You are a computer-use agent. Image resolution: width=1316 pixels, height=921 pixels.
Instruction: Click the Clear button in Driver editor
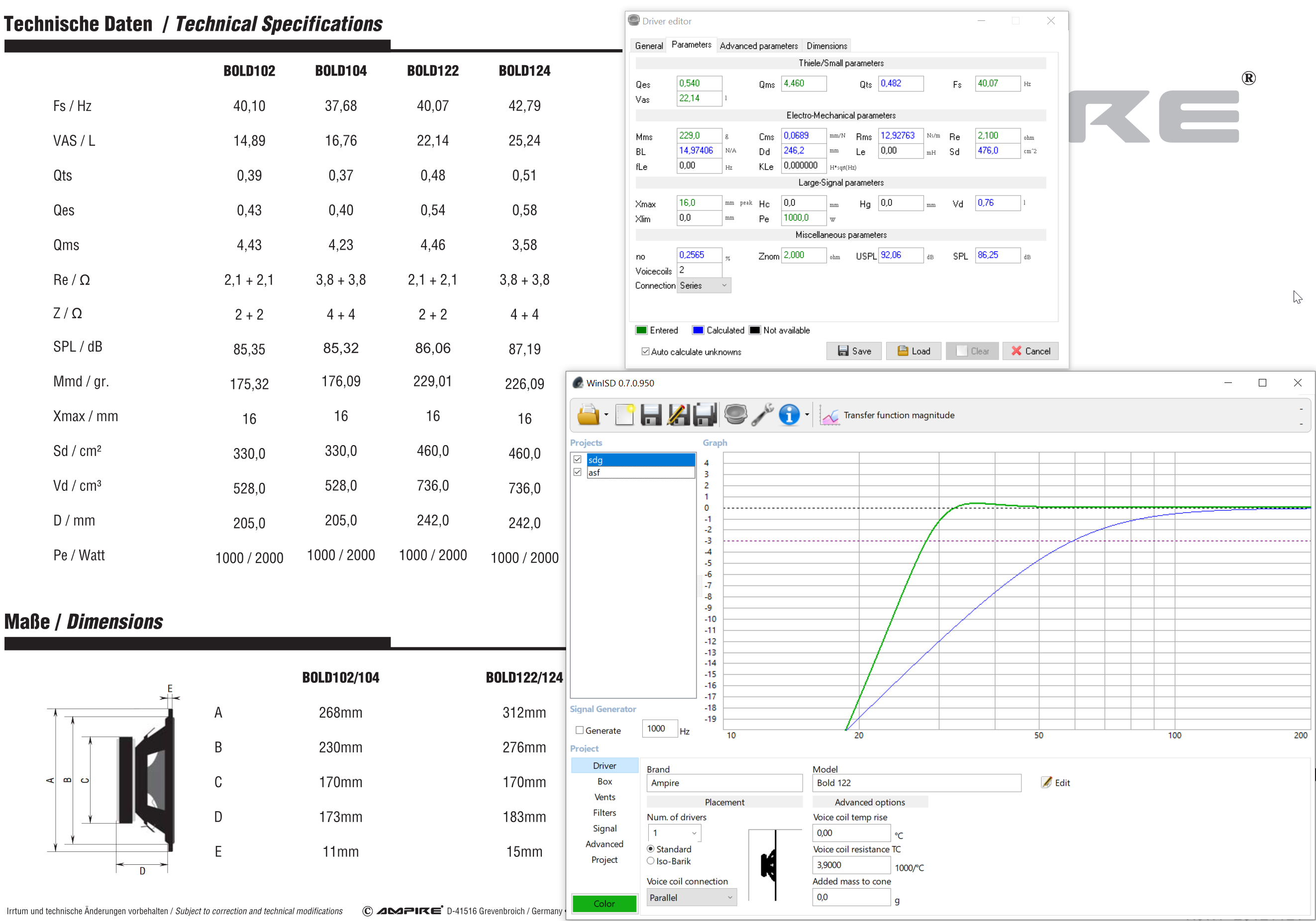(973, 351)
